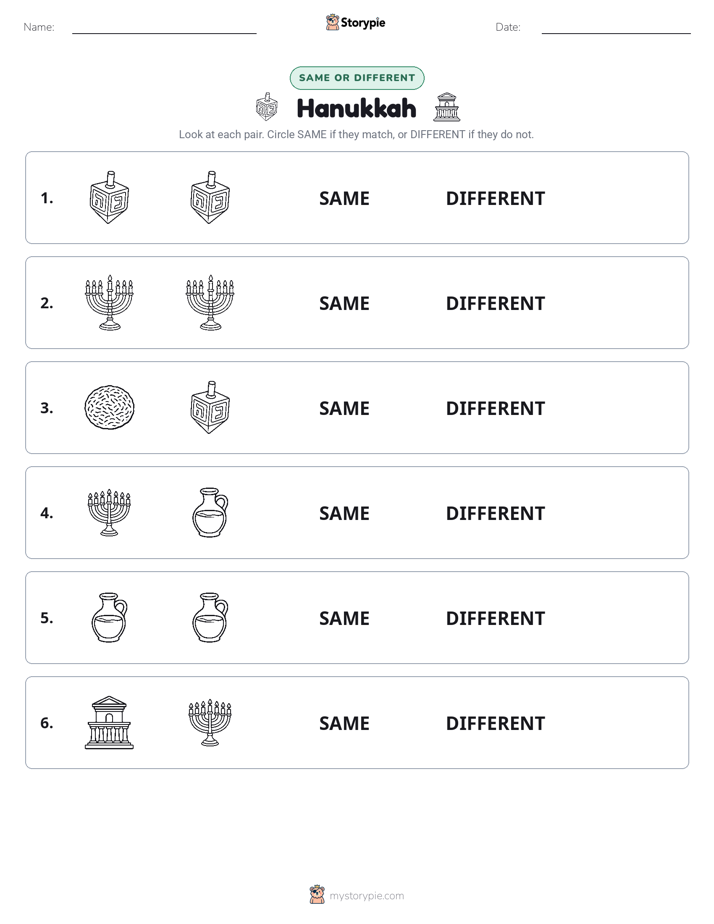The image size is (714, 924).
Task: Mark DIFFERENT for pair 6
Action: pos(495,723)
